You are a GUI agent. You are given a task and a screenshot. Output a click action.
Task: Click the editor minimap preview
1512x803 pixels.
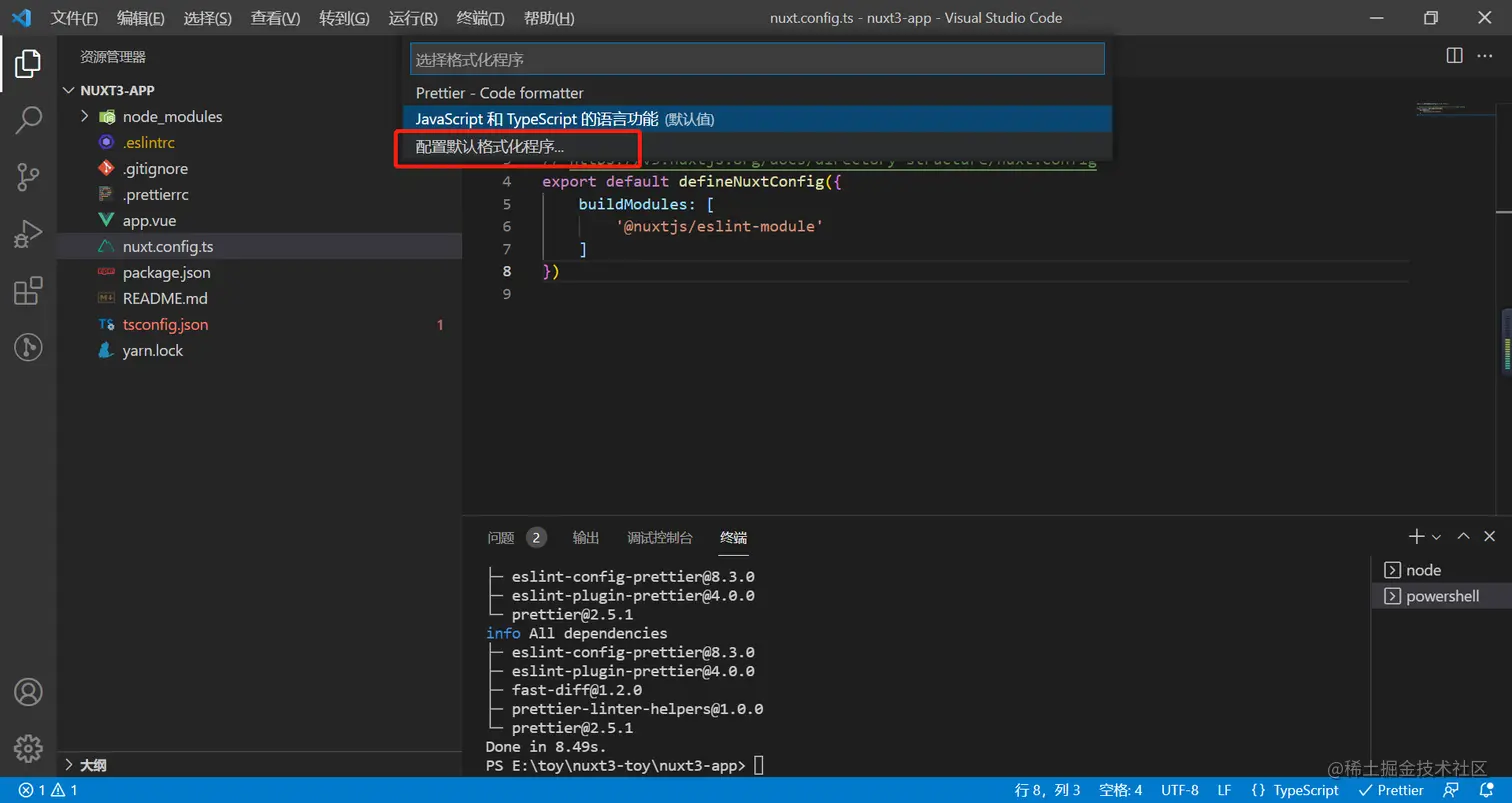[x=1453, y=107]
